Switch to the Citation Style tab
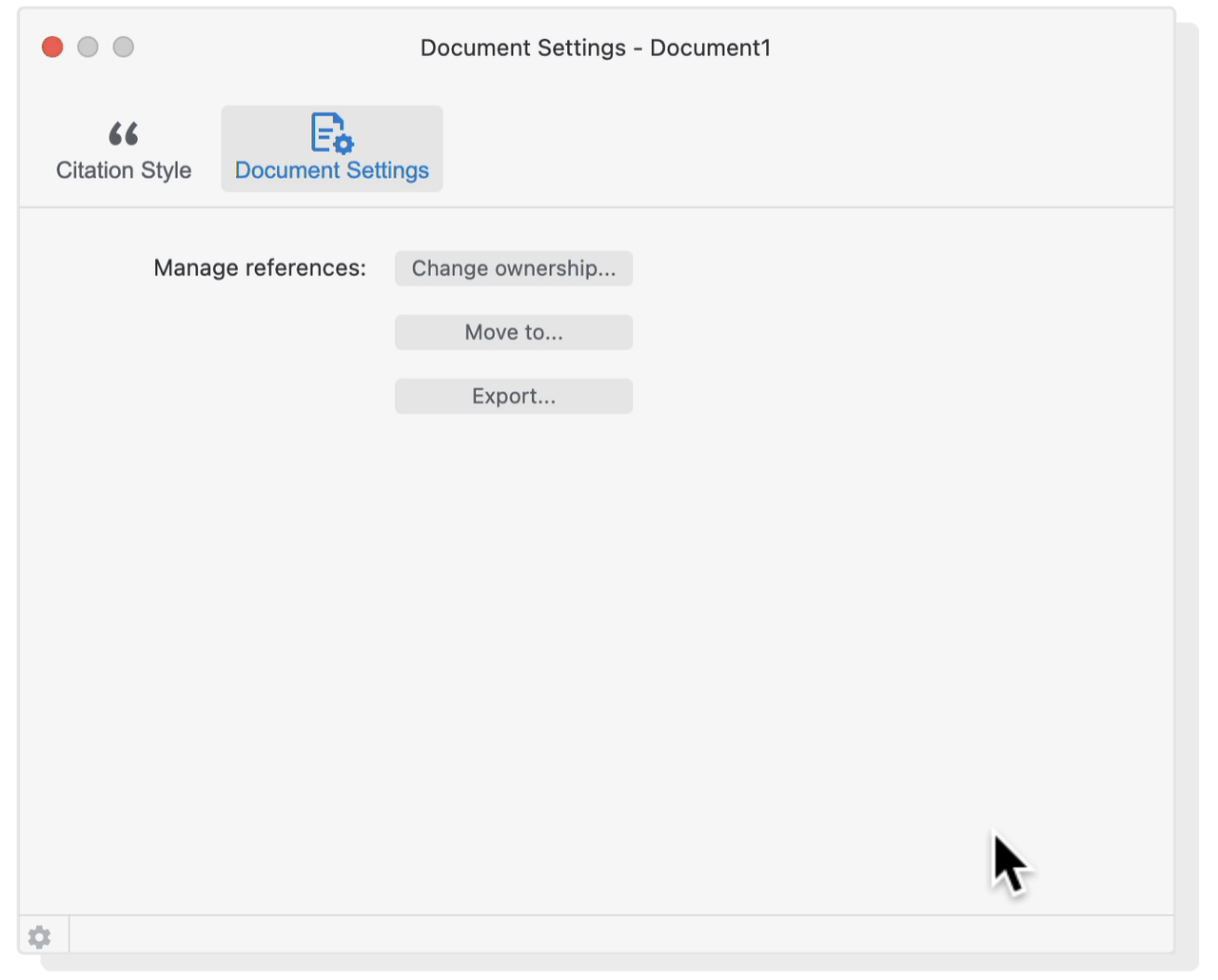The image size is (1218, 980). pyautogui.click(x=123, y=150)
